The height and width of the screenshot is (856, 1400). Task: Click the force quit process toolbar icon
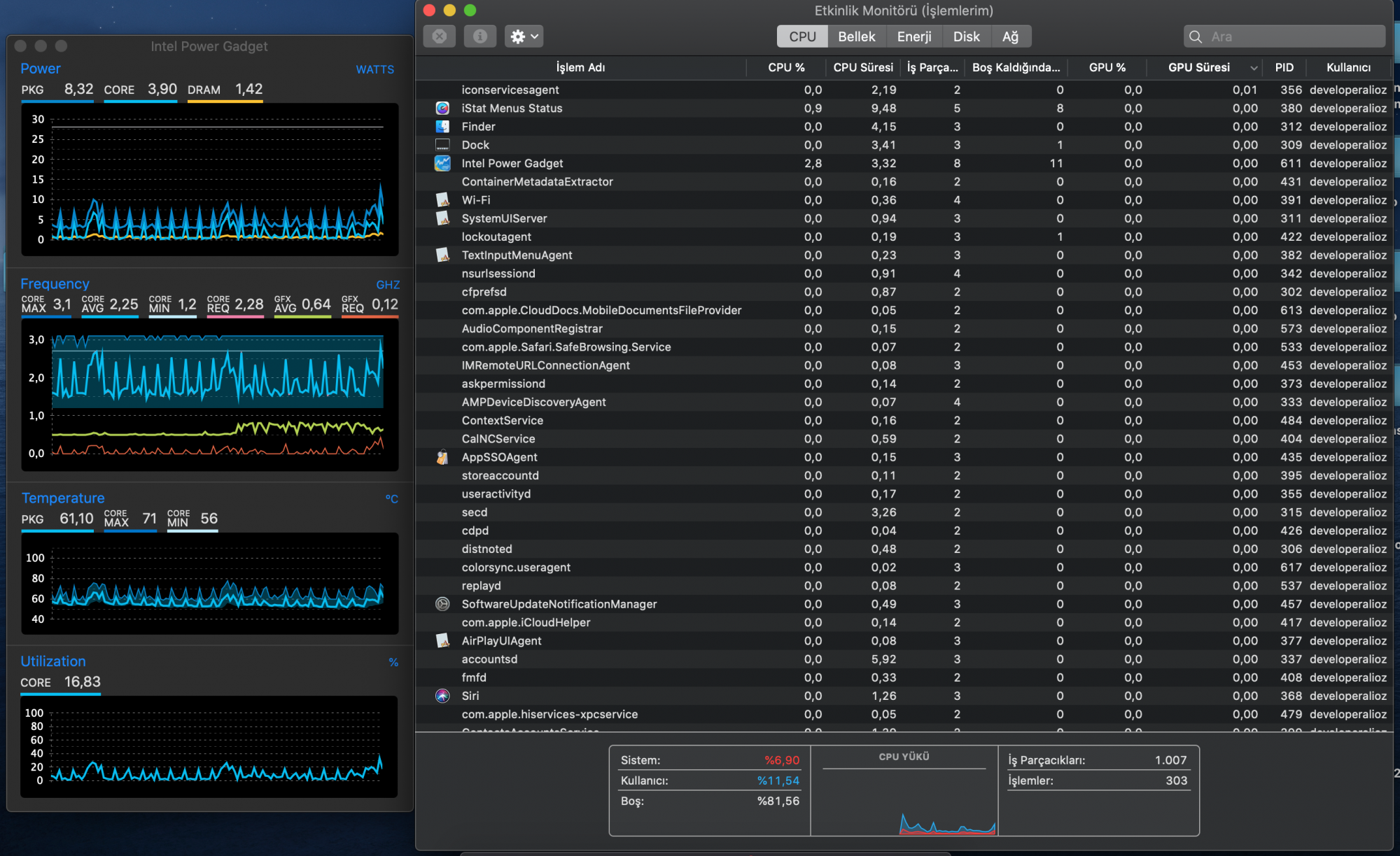440,36
